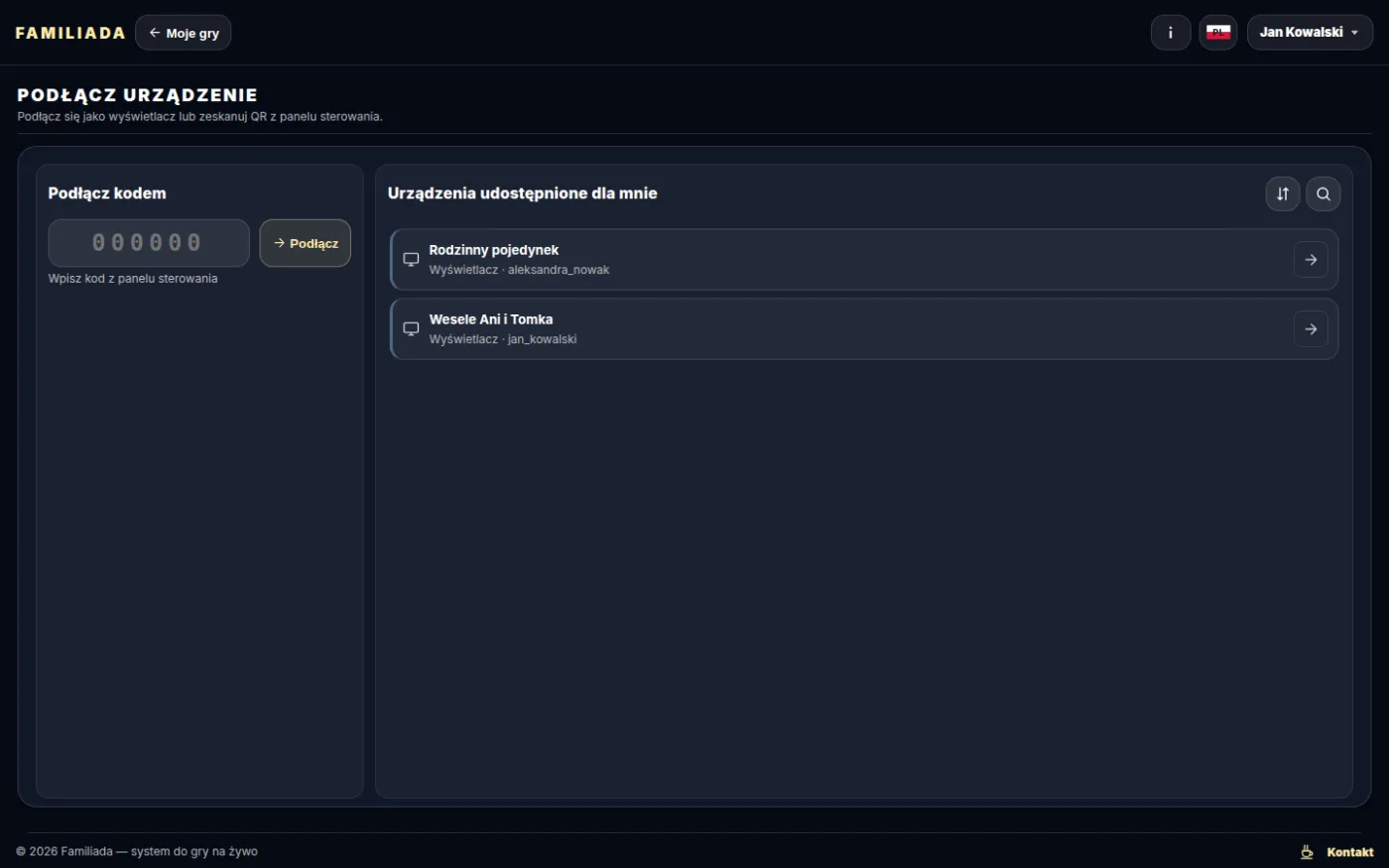The image size is (1389, 868).
Task: Open arrow for Rodzinny pojedynek device
Action: [1311, 260]
